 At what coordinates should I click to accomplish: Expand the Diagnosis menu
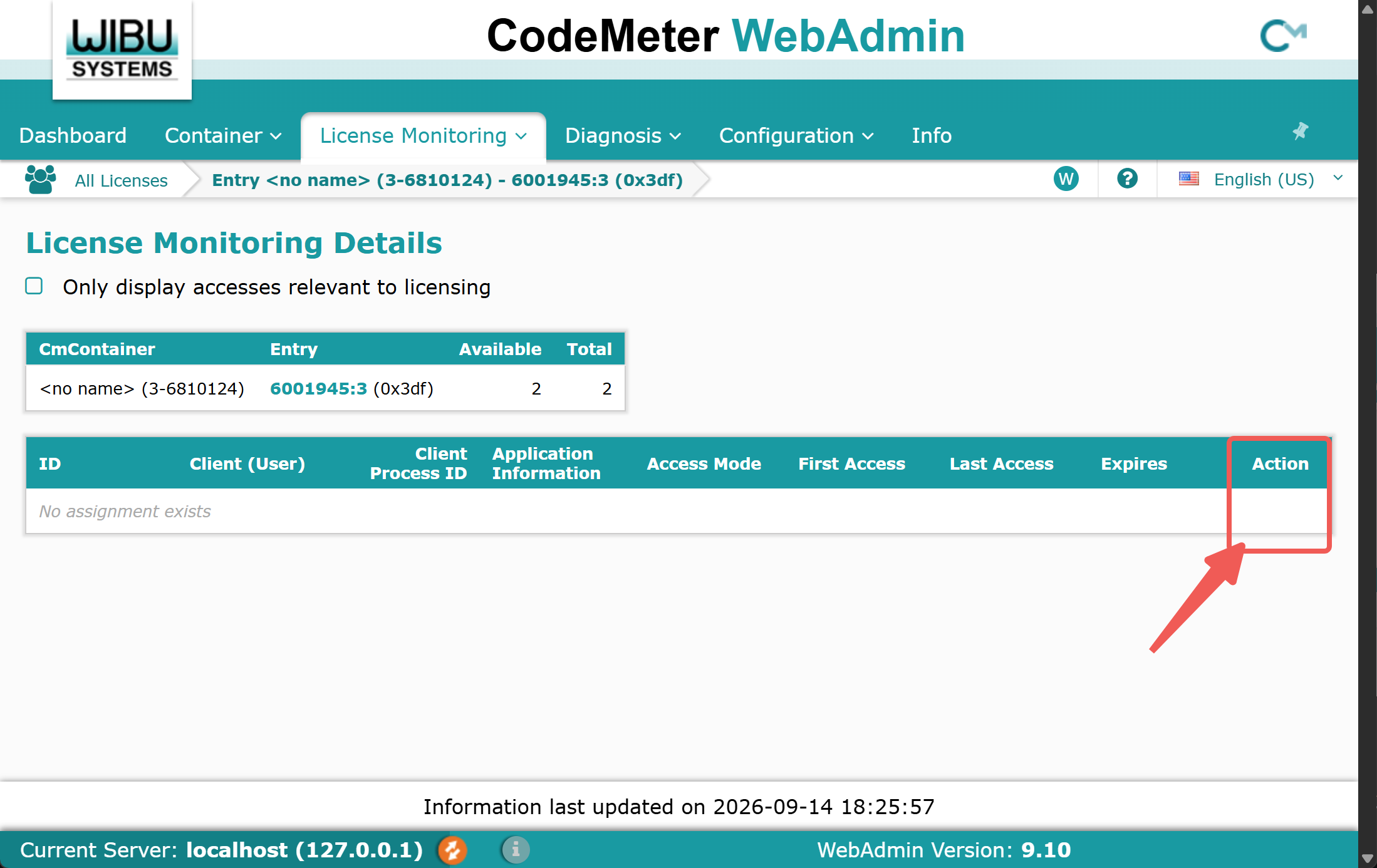pyautogui.click(x=623, y=136)
